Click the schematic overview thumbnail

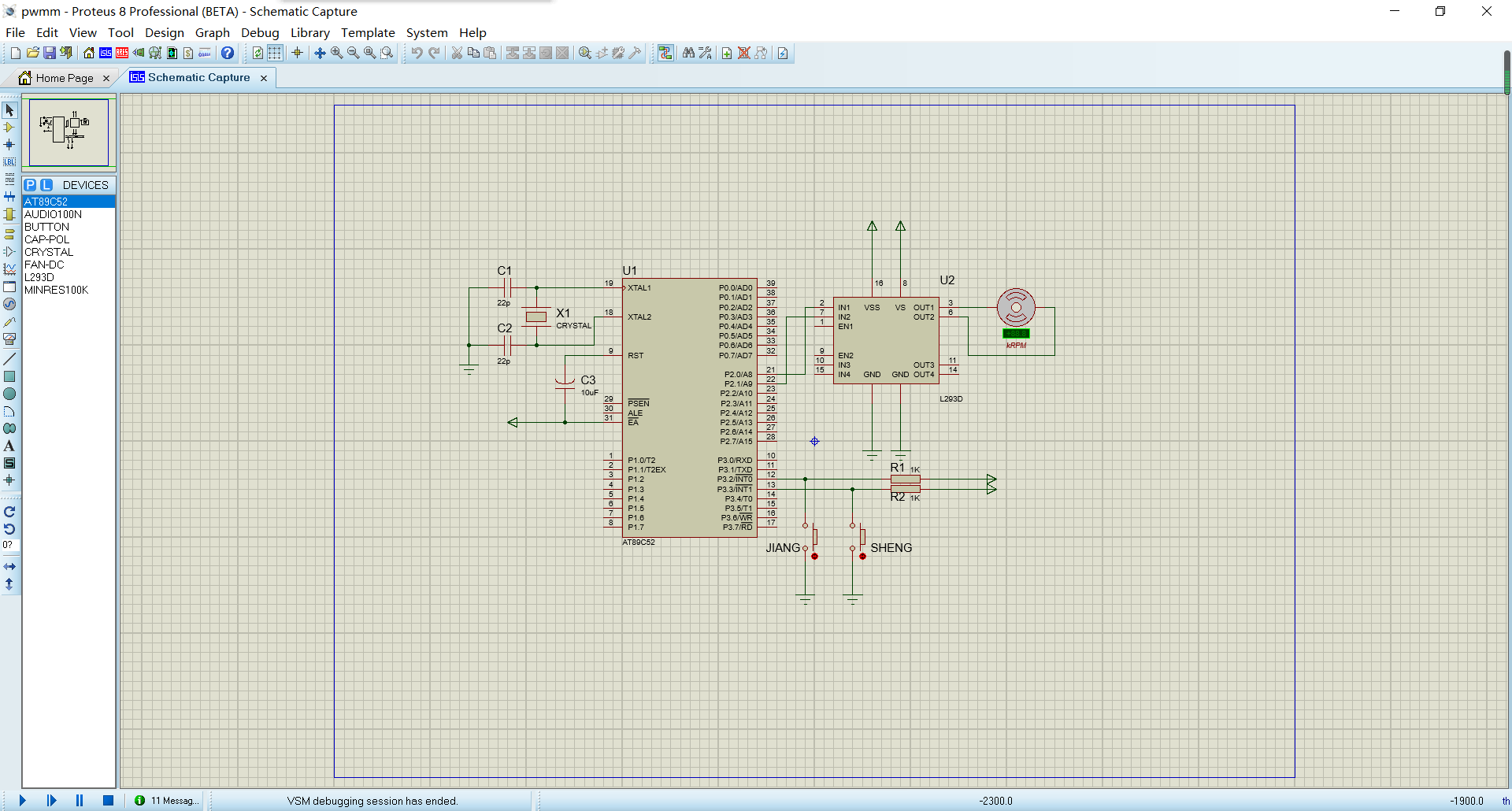coord(69,131)
